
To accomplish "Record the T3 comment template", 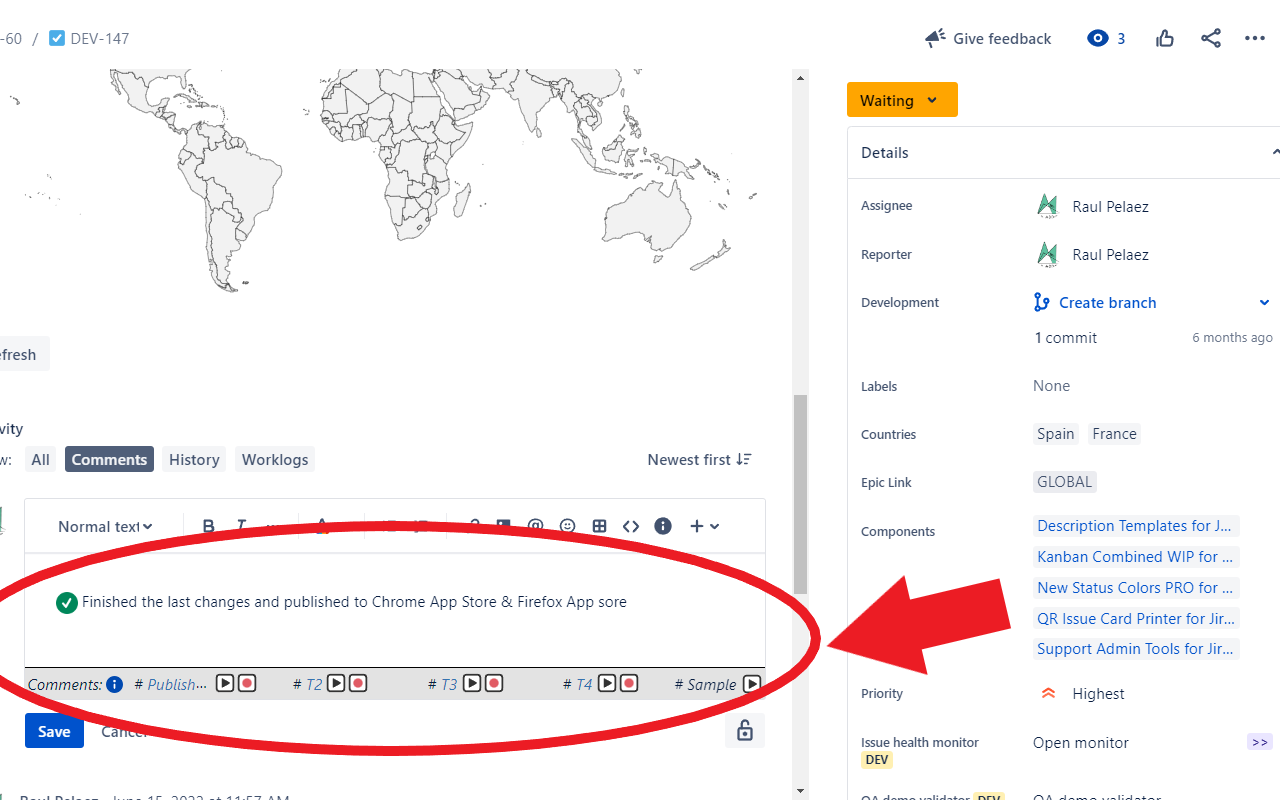I will pos(493,683).
